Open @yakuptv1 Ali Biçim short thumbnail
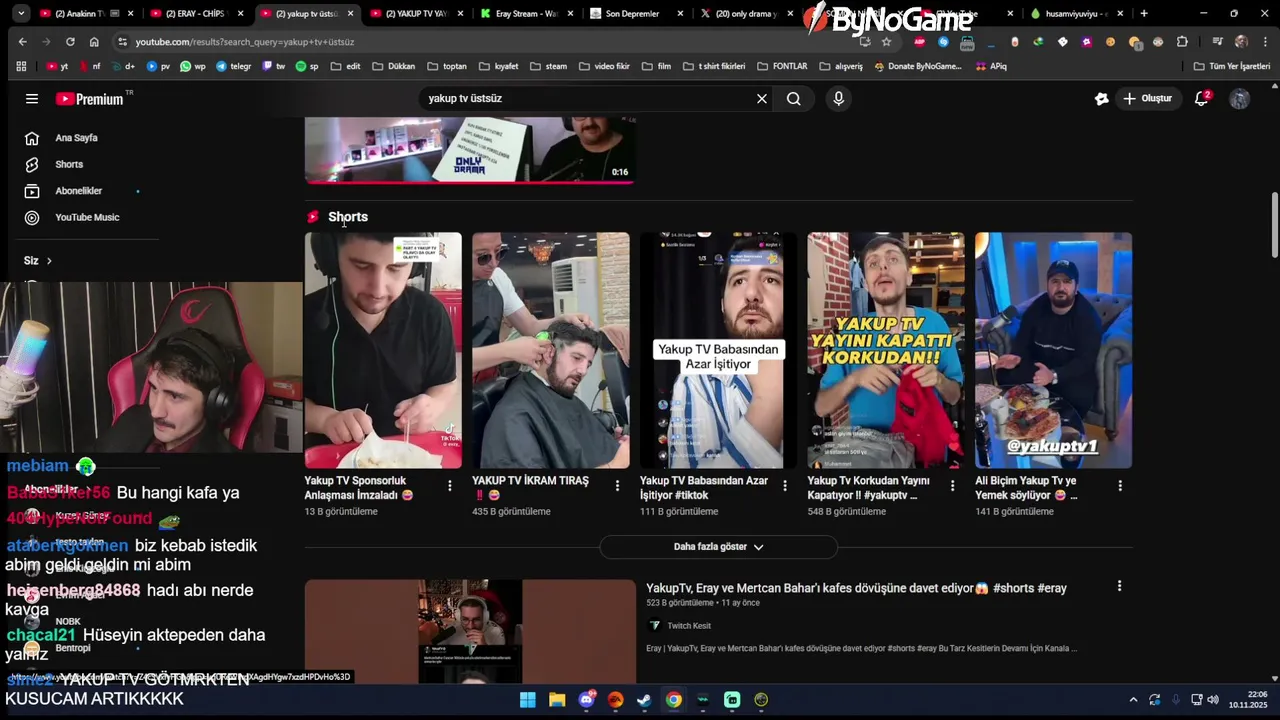This screenshot has width=1280, height=720. tap(1054, 350)
